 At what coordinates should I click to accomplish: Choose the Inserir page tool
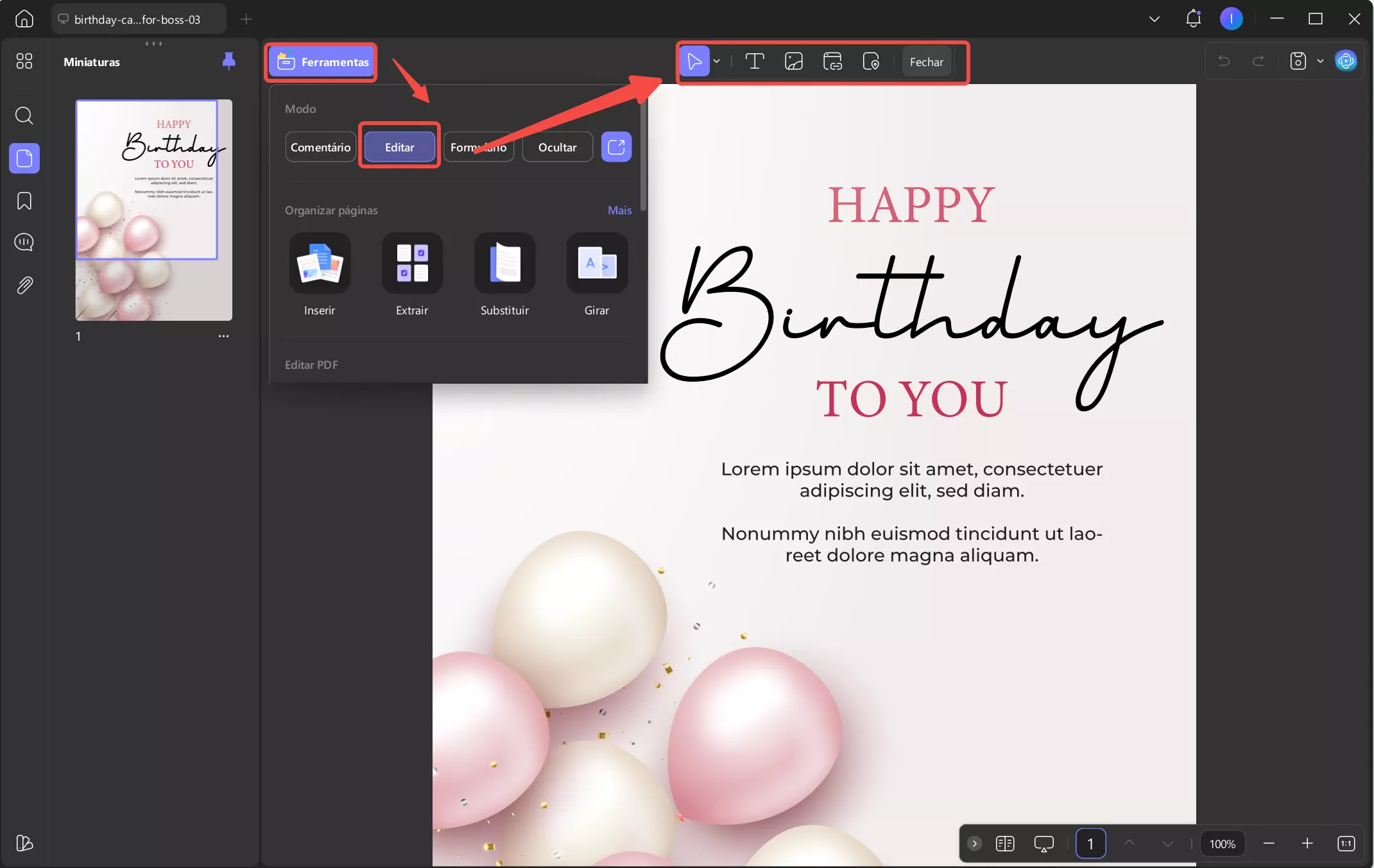point(320,275)
